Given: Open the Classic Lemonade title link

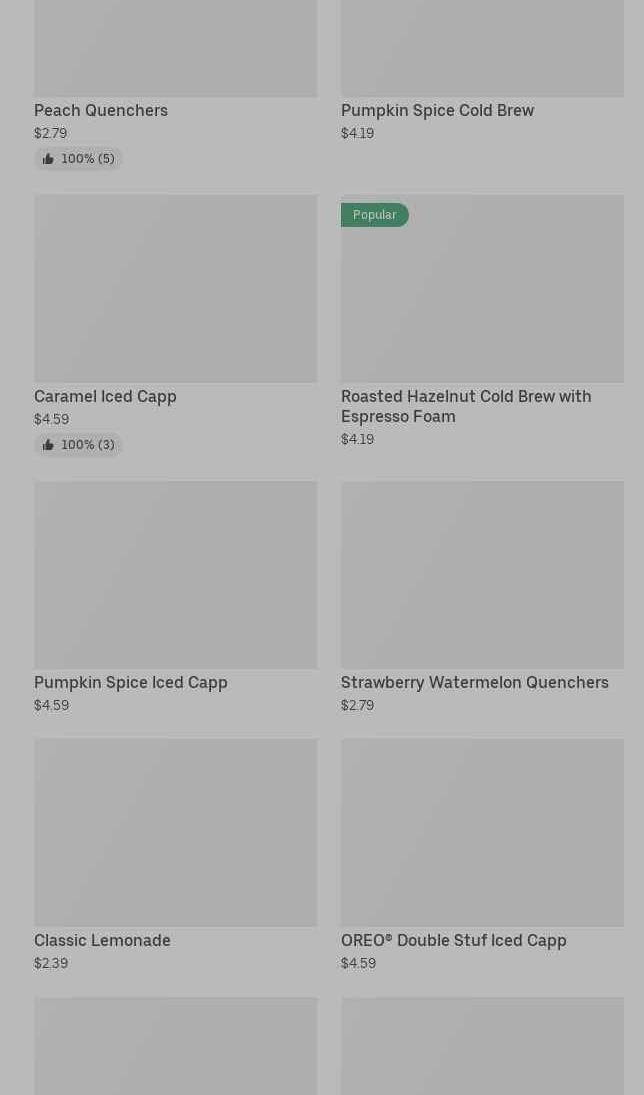Looking at the screenshot, I should point(102,940).
